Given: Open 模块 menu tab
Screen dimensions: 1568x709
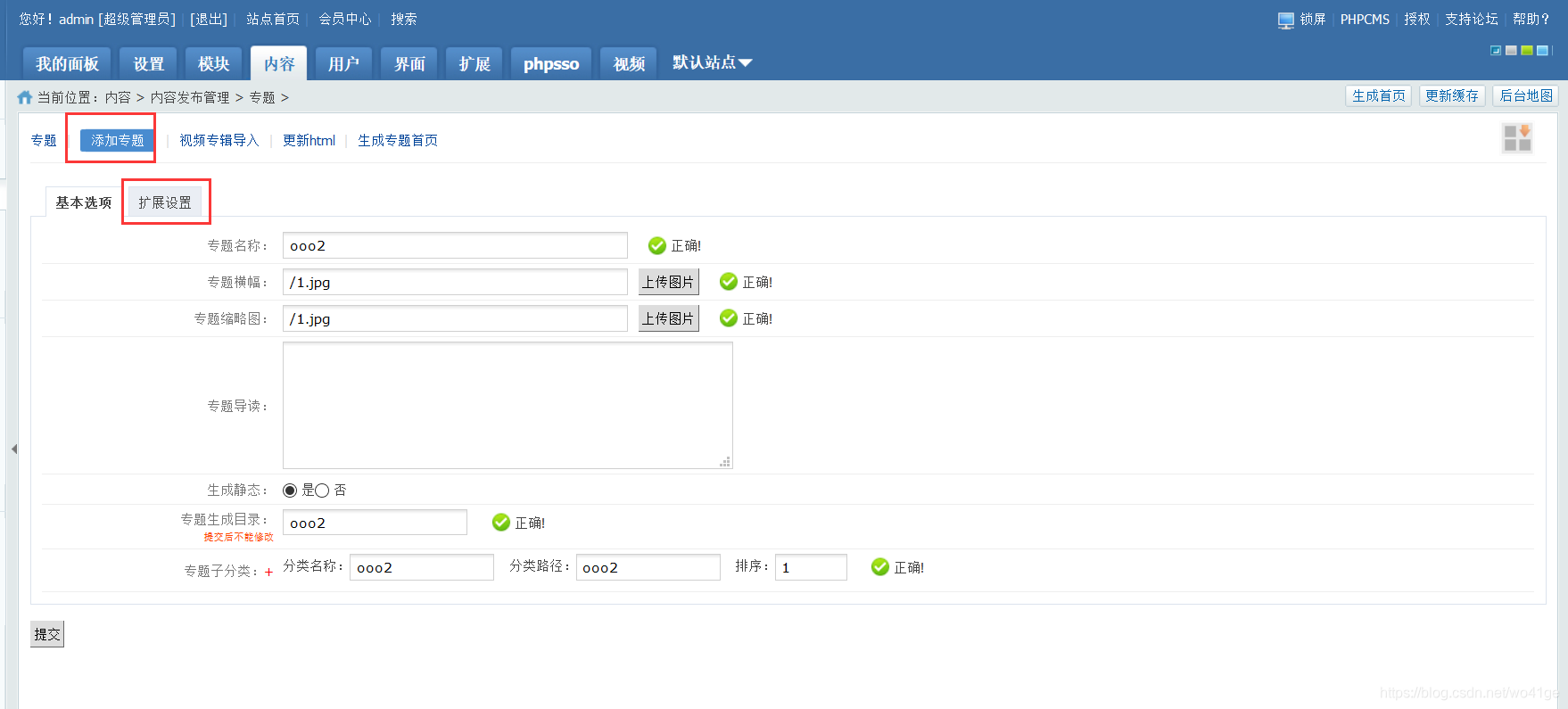Looking at the screenshot, I should point(213,63).
